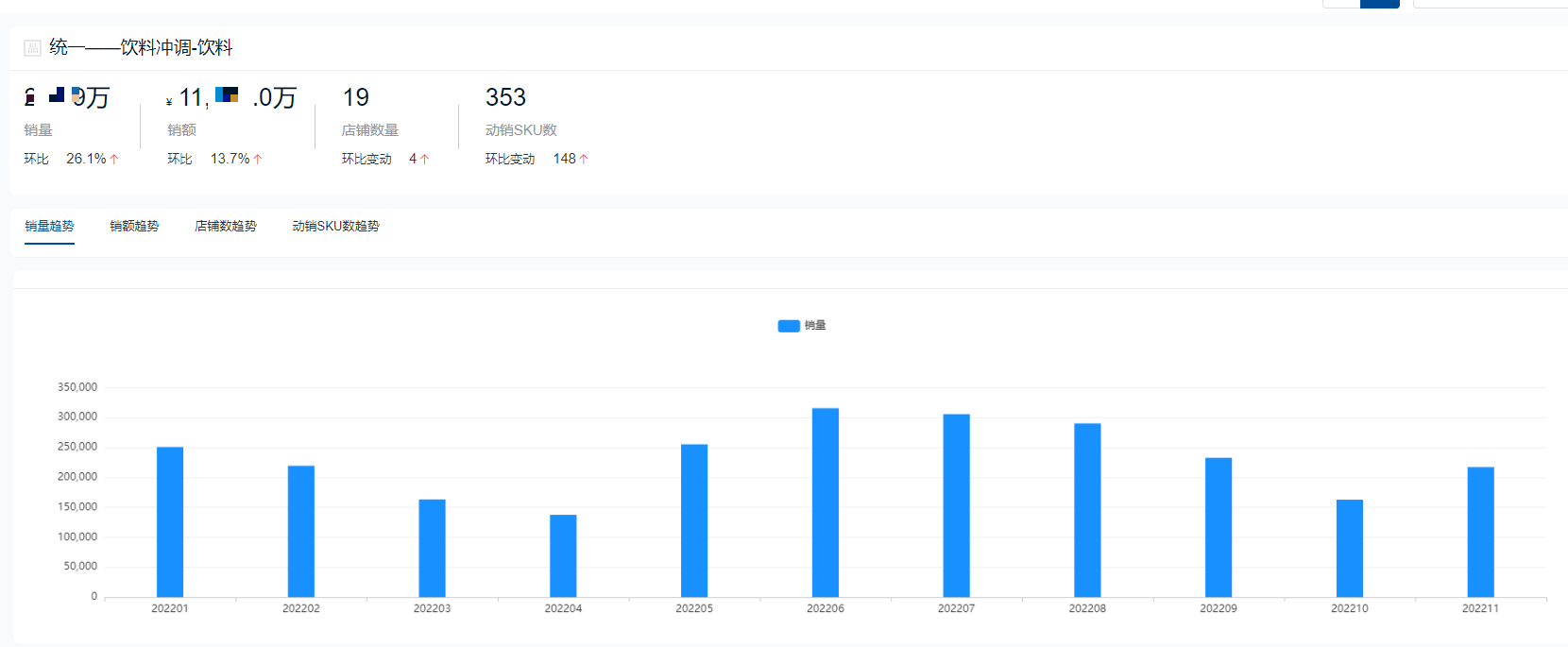Click the 353 动销SKU数 metric
1568x647 pixels.
point(505,97)
